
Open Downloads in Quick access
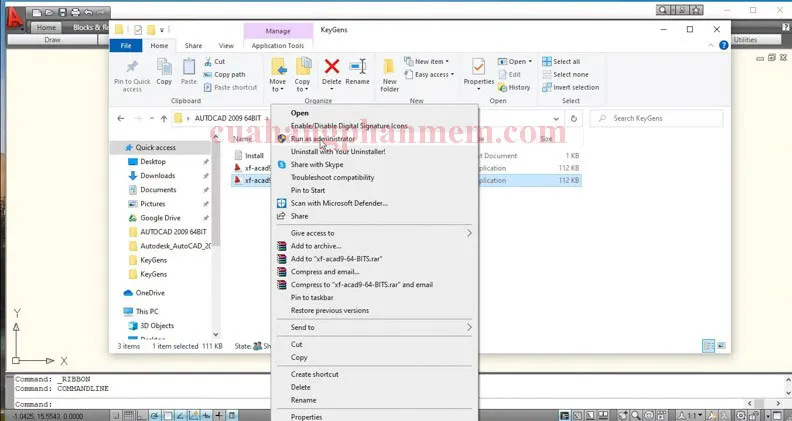tap(158, 175)
